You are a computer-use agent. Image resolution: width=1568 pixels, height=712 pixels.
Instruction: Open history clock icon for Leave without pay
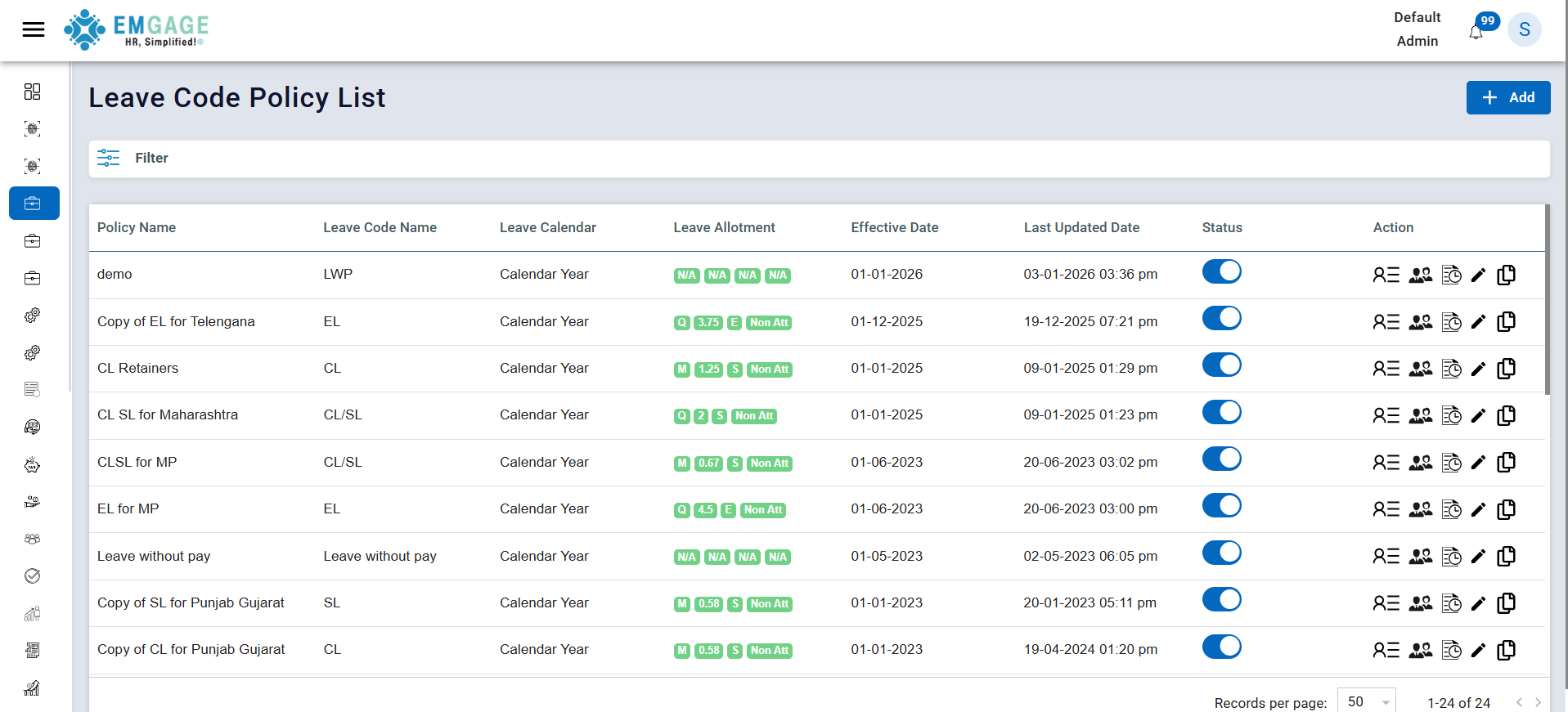[x=1451, y=557]
